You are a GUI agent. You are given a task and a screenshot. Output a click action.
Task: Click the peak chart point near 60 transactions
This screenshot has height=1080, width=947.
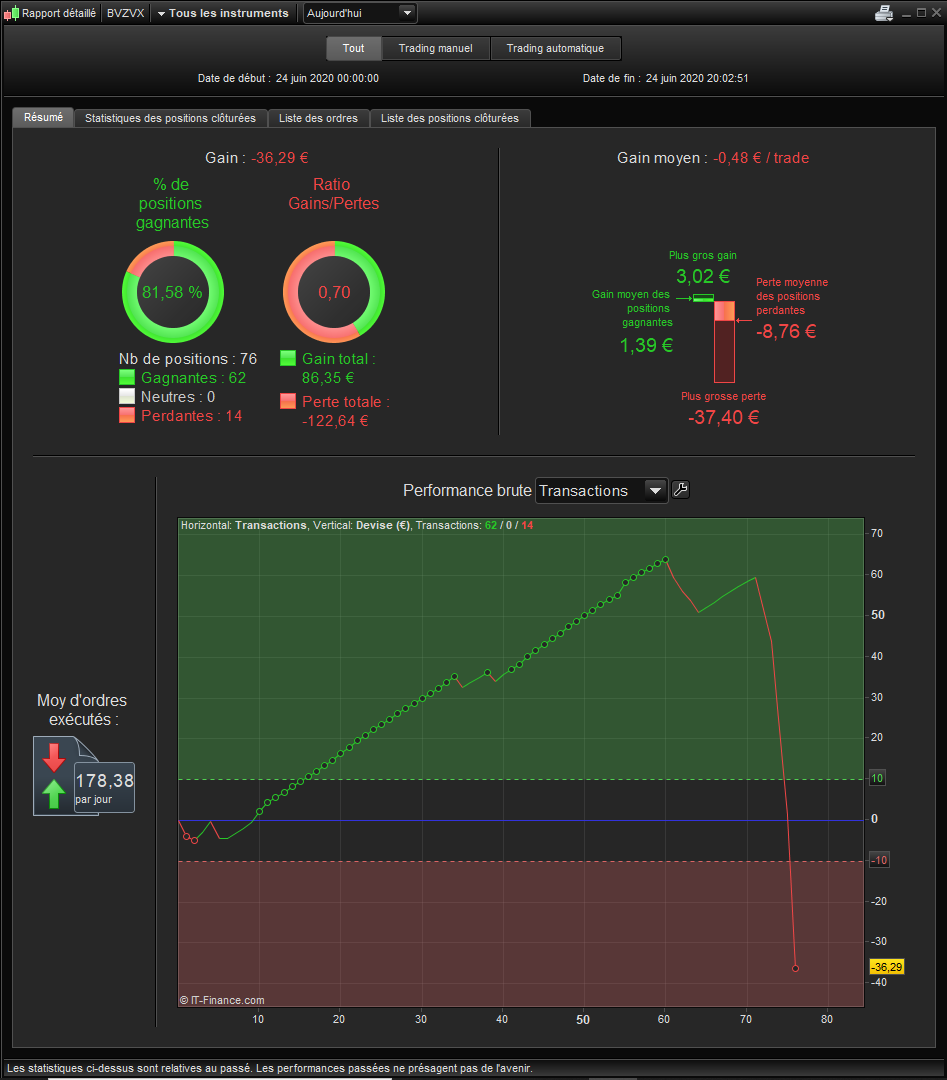pyautogui.click(x=665, y=559)
